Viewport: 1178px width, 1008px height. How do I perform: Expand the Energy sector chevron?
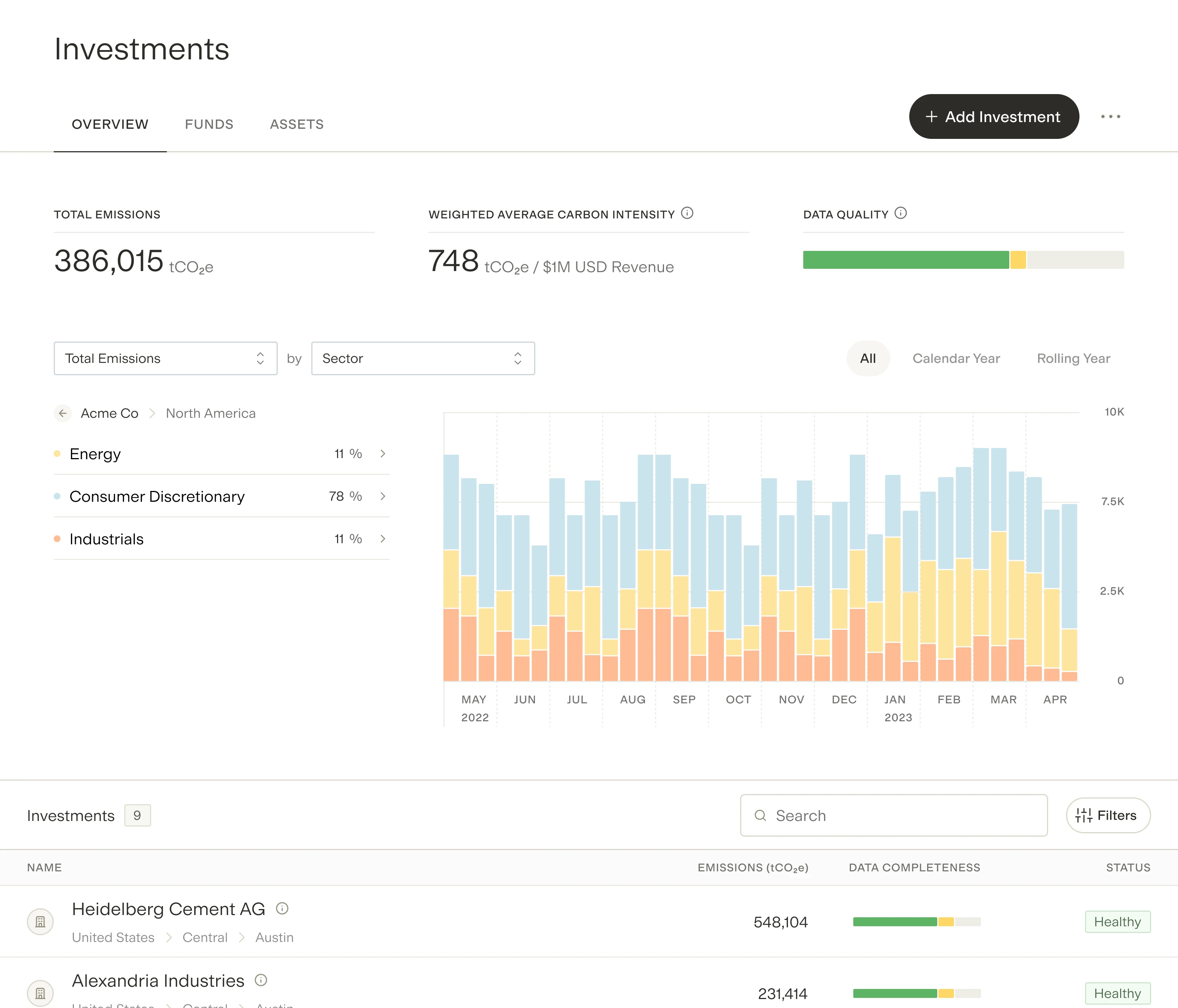383,454
